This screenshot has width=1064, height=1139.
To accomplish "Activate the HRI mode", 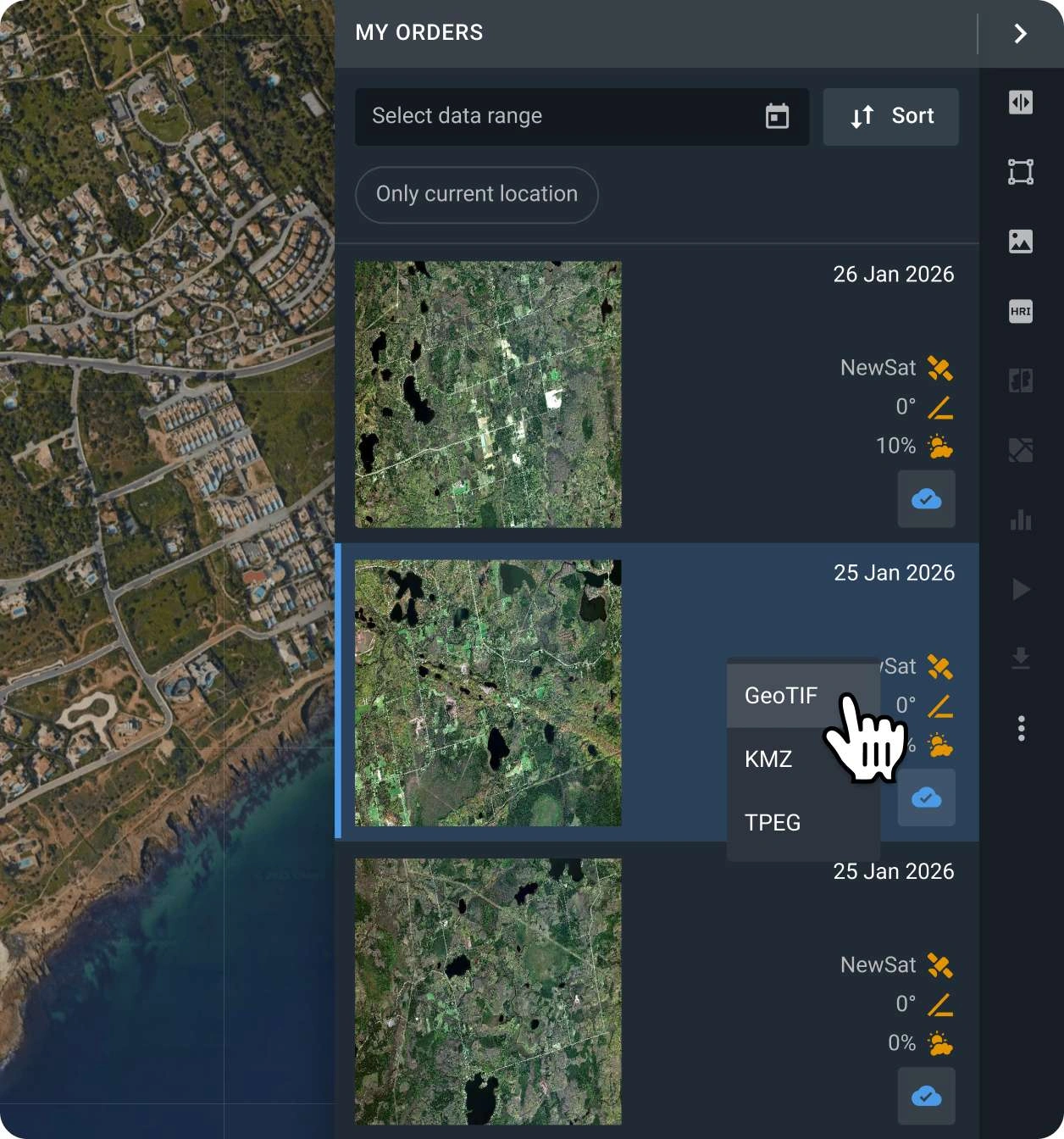I will pos(1021,311).
